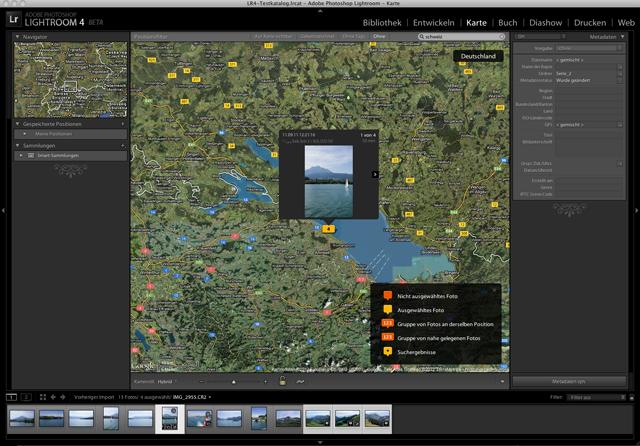
Task: Click the yellow selected photo pin on map
Action: point(329,229)
